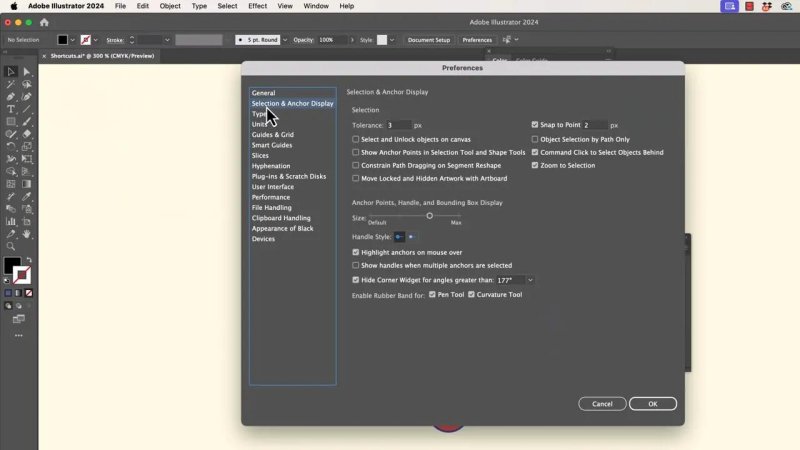Select the Eraser tool
The image size is (800, 450).
(27, 134)
